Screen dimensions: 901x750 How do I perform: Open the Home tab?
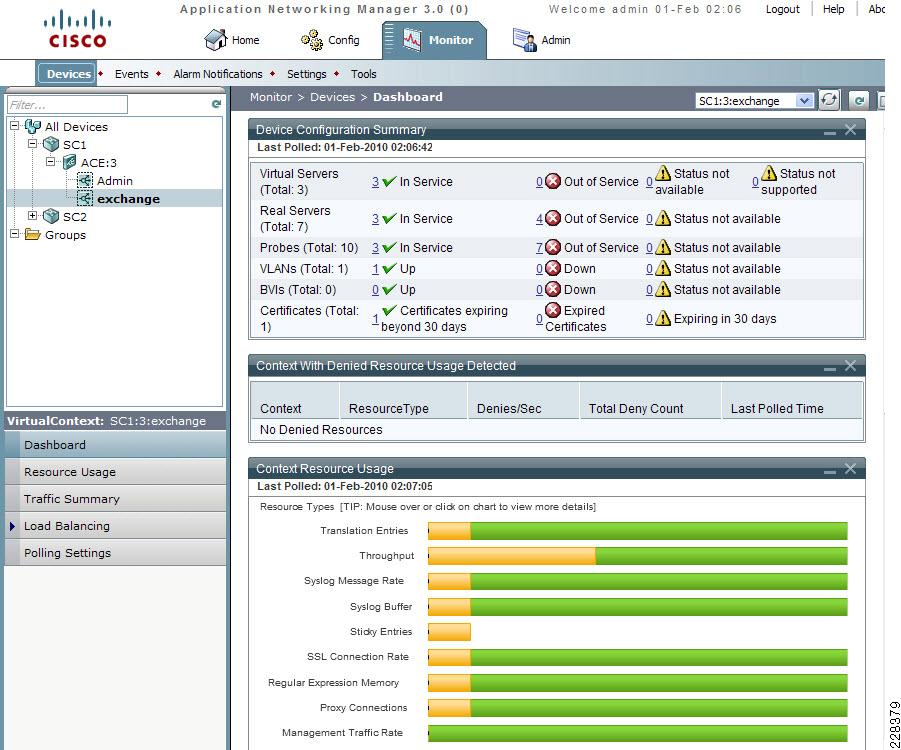(x=232, y=40)
